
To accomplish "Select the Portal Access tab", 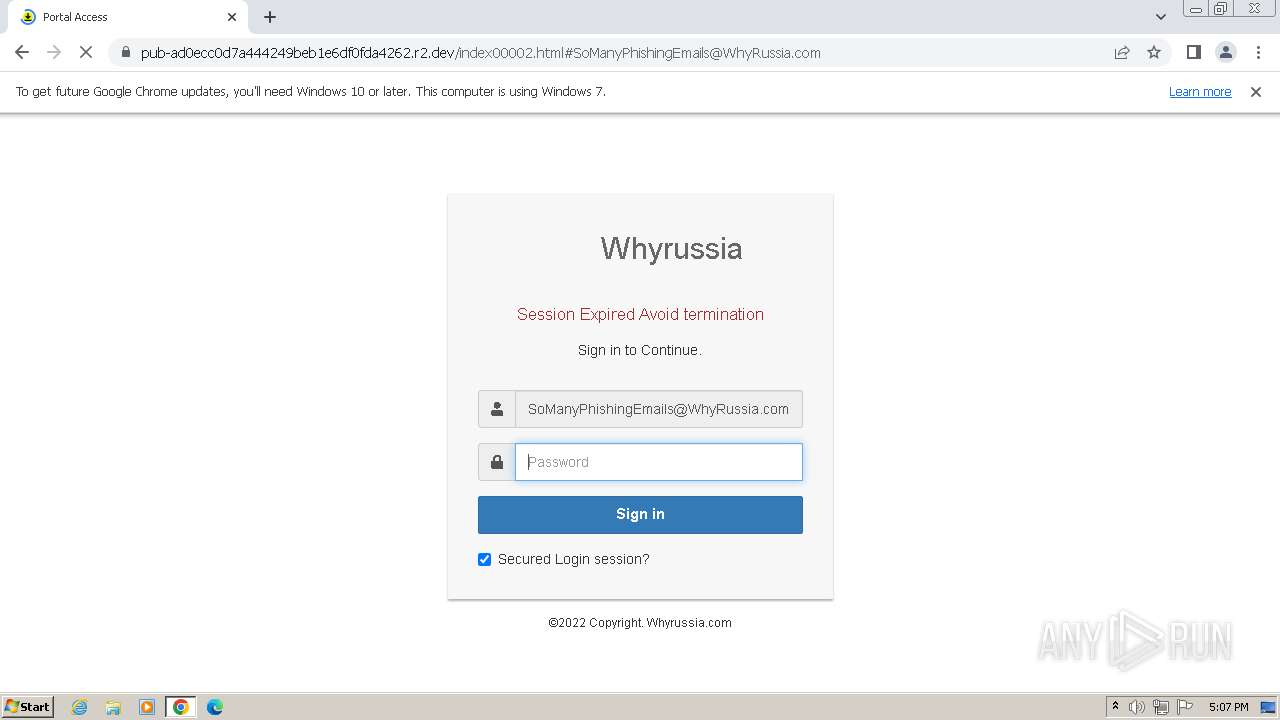I will coord(127,17).
